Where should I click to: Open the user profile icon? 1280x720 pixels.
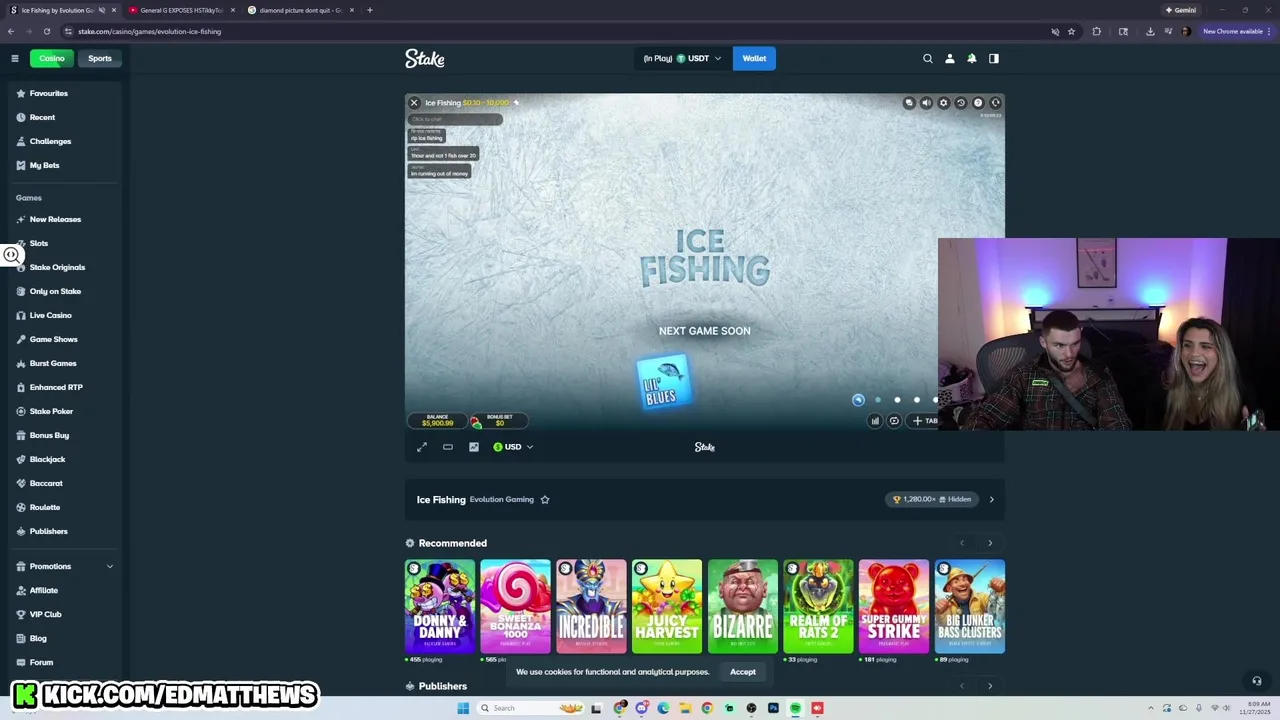950,58
